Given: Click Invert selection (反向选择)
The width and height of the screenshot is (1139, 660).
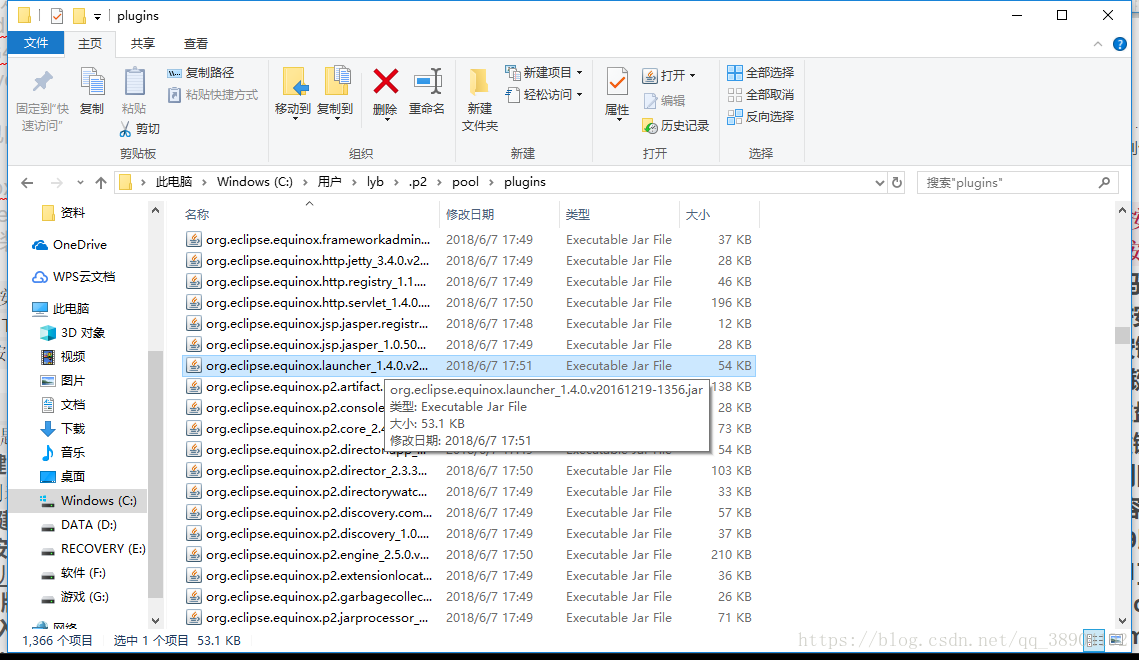Looking at the screenshot, I should (x=761, y=116).
